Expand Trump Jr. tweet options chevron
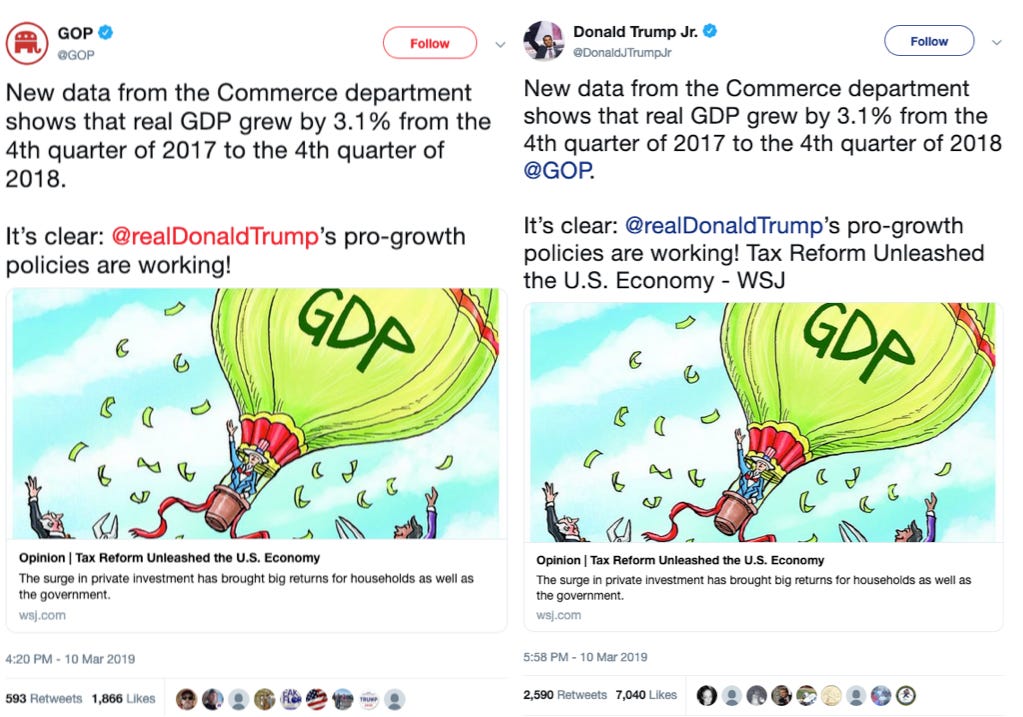 (x=996, y=42)
